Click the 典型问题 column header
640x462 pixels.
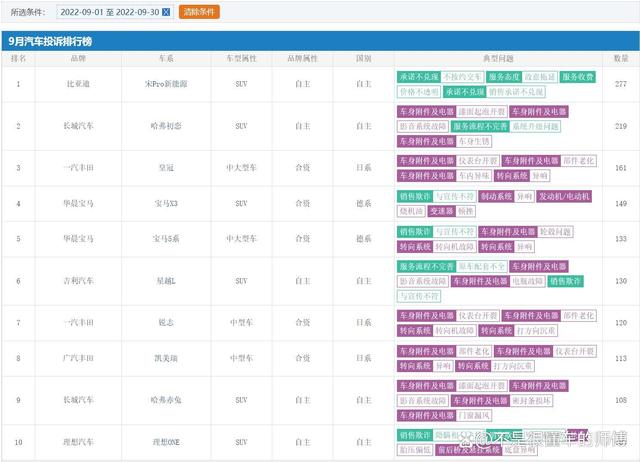498,58
